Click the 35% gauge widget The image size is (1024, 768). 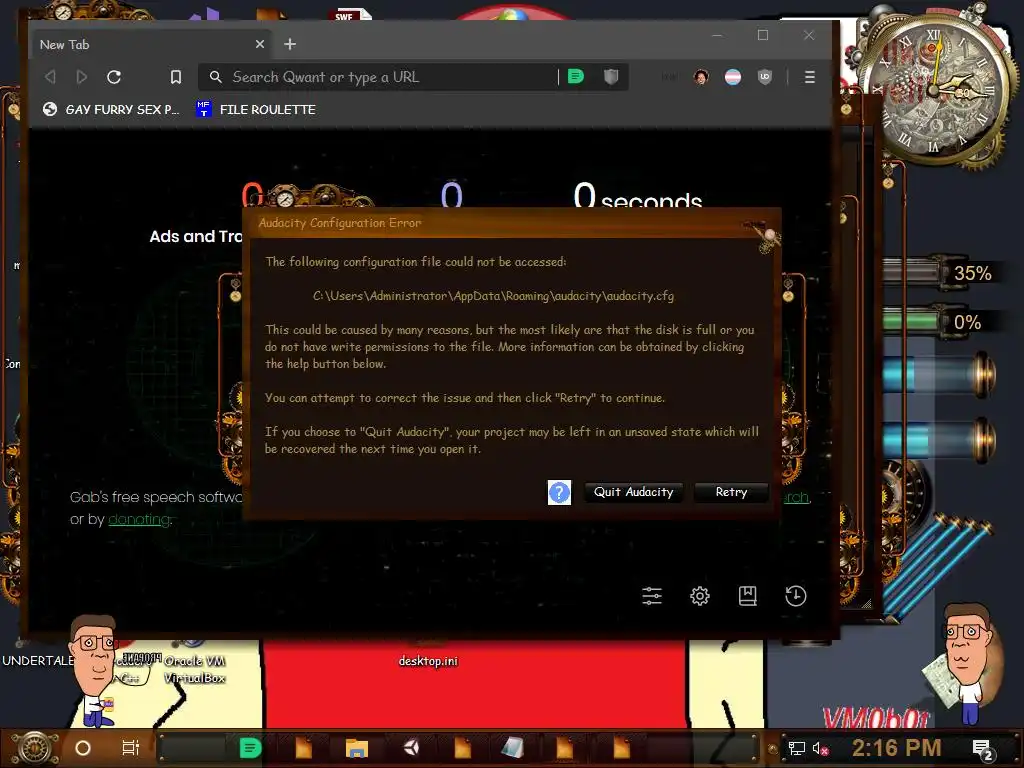940,272
